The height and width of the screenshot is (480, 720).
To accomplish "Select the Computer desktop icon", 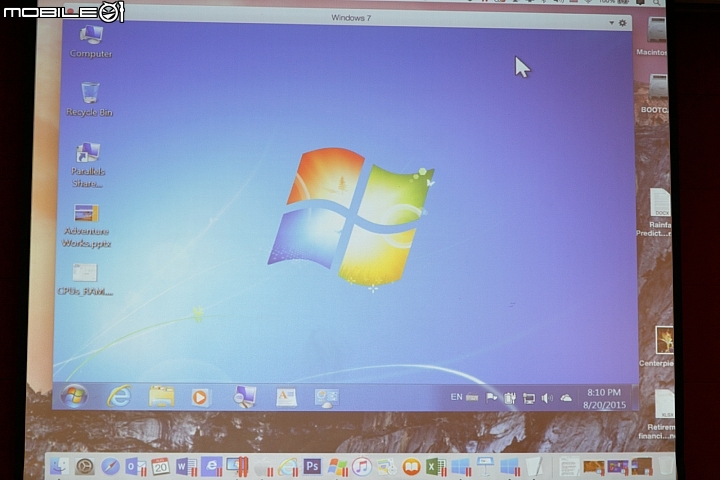I will click(91, 41).
